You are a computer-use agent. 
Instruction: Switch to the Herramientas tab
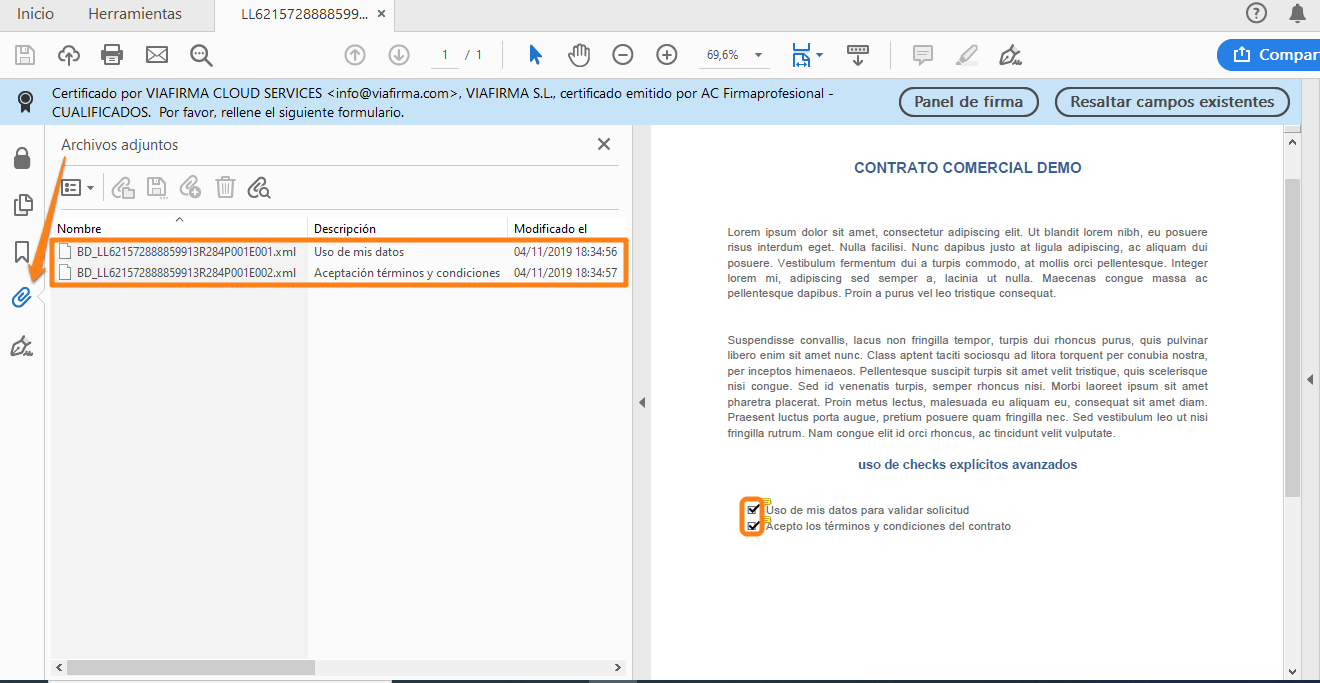135,14
